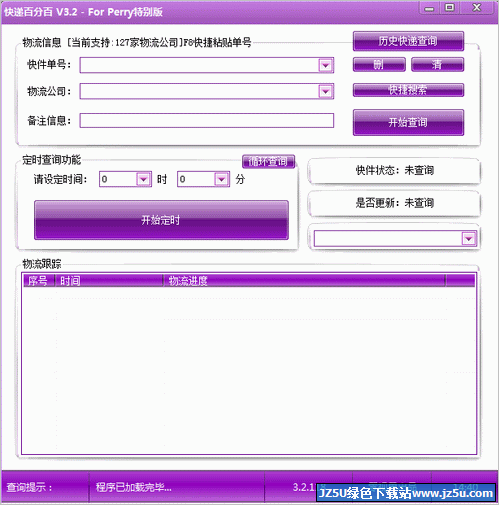The image size is (499, 505).
Task: Click the 循环查询 loop query button
Action: coord(268,162)
